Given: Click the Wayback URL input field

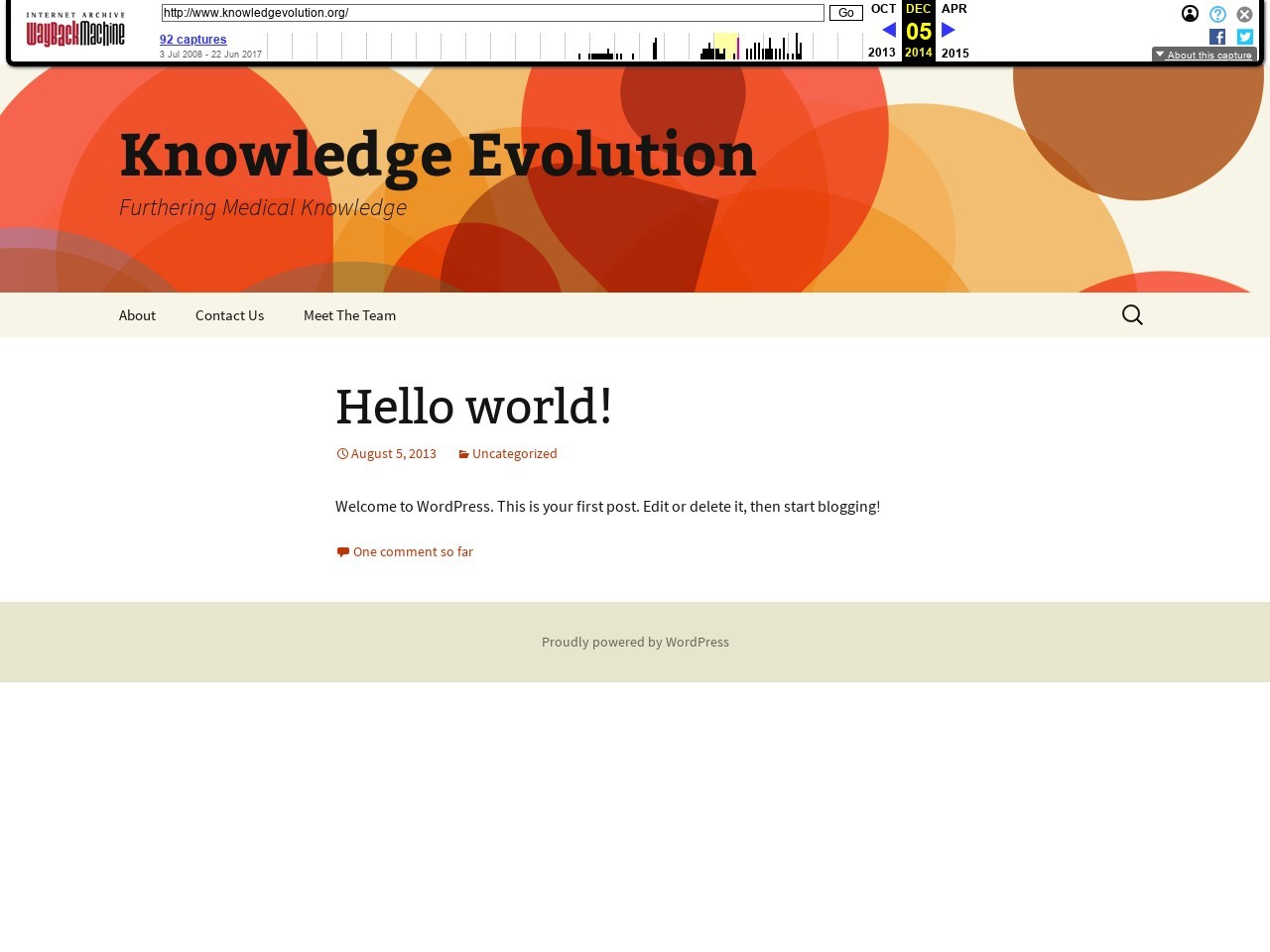Looking at the screenshot, I should pos(492,13).
